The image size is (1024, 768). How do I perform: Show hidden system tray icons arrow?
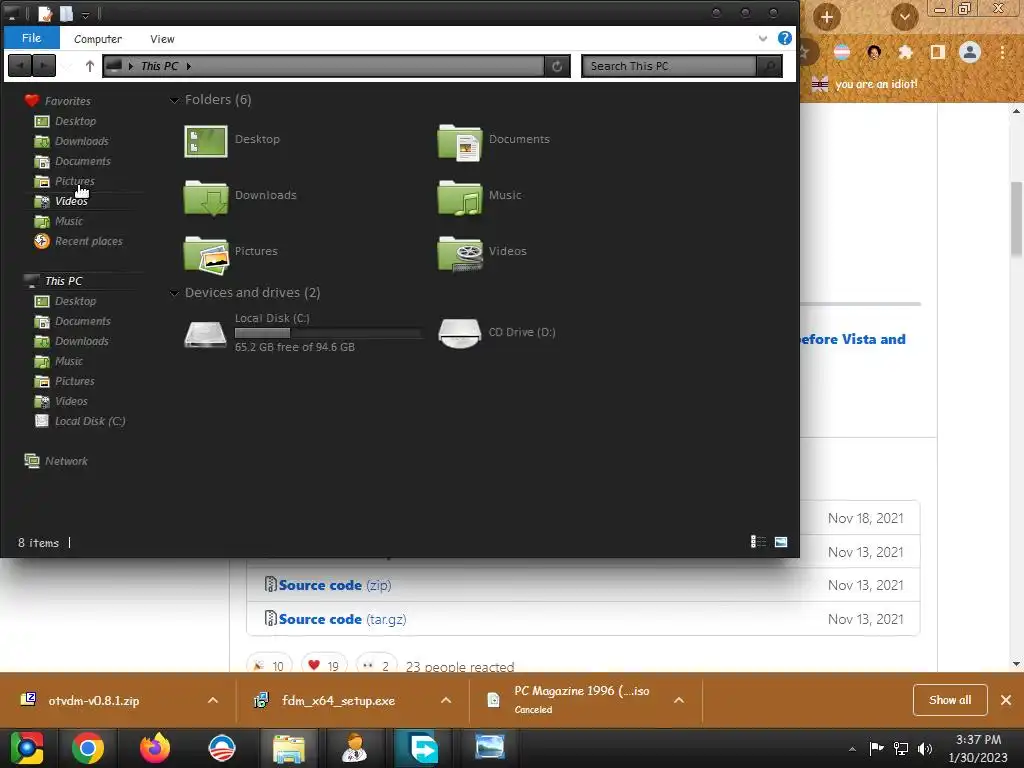[852, 748]
